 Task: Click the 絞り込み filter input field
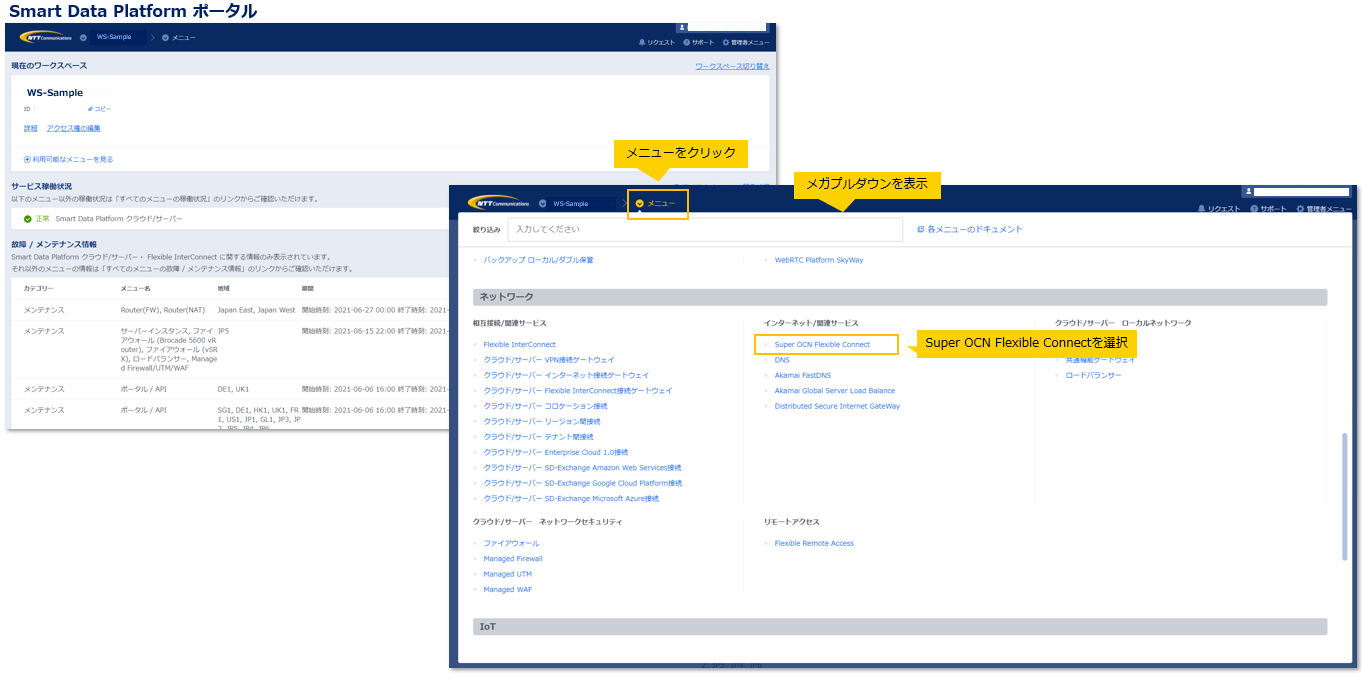click(704, 230)
